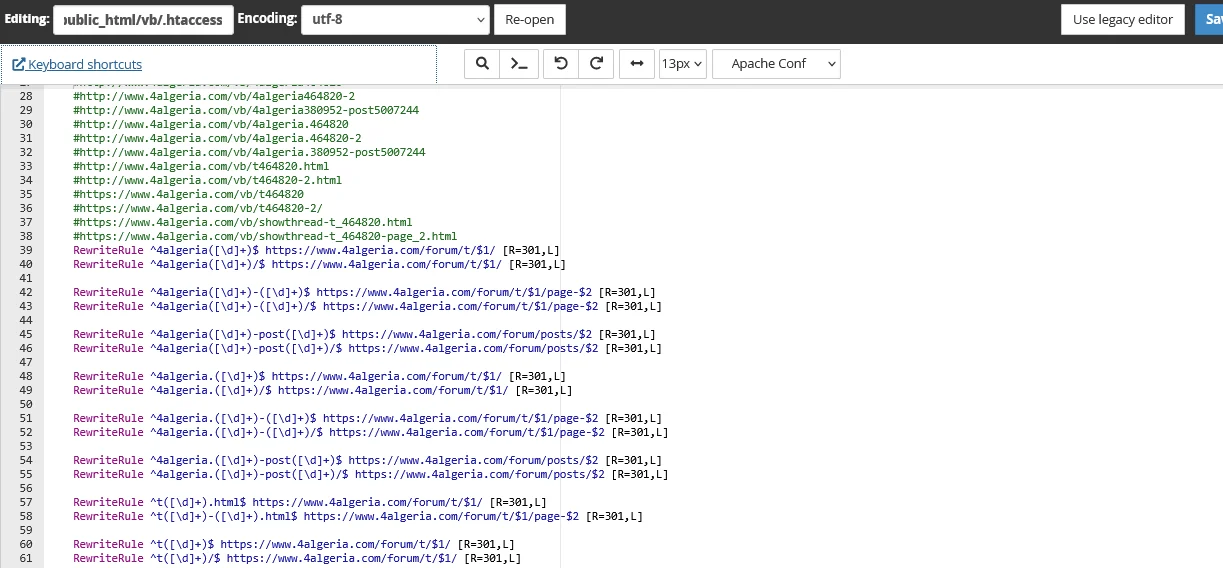Click the [R=301,L] flag on line 61
Image resolution: width=1223 pixels, height=568 pixels.
[492, 558]
